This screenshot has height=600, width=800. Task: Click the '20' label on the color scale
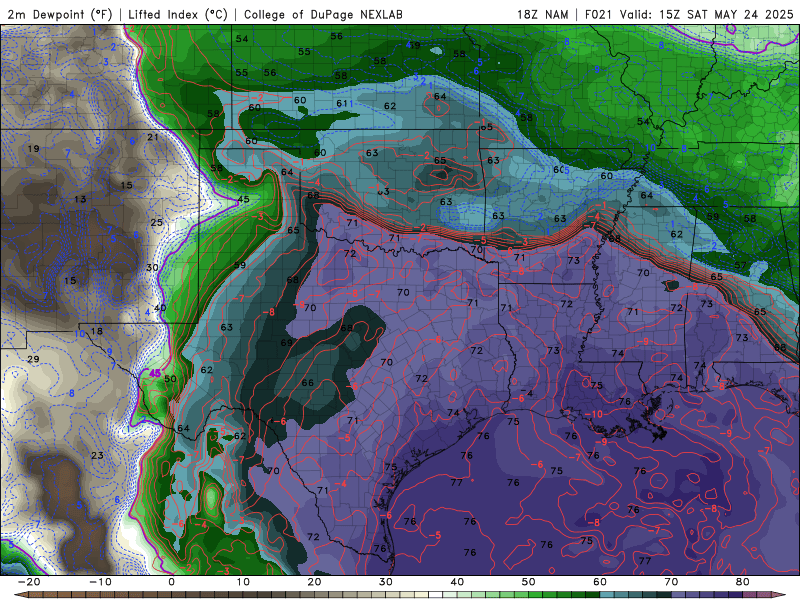[314, 582]
